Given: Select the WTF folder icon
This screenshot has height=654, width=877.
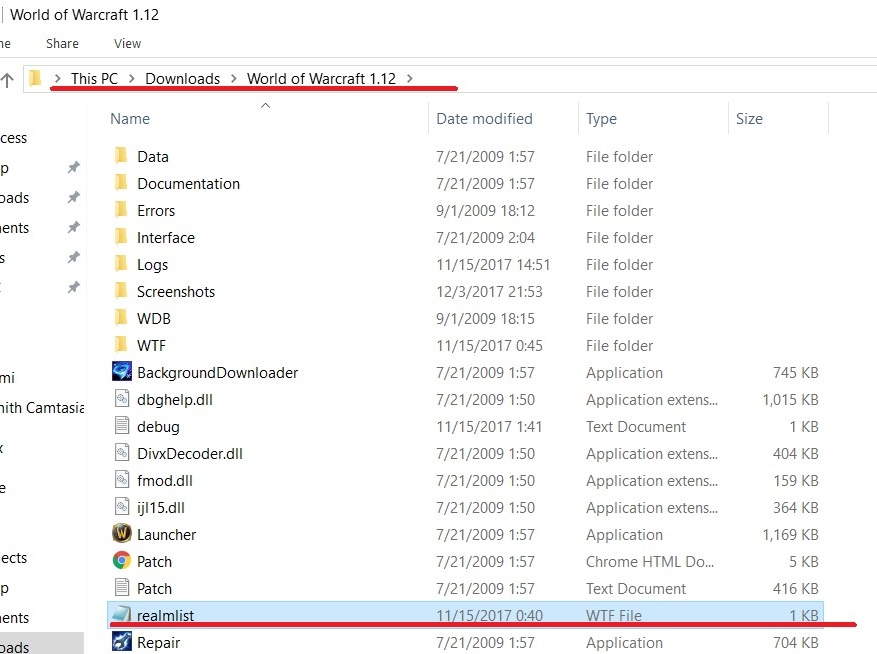Looking at the screenshot, I should tap(121, 345).
